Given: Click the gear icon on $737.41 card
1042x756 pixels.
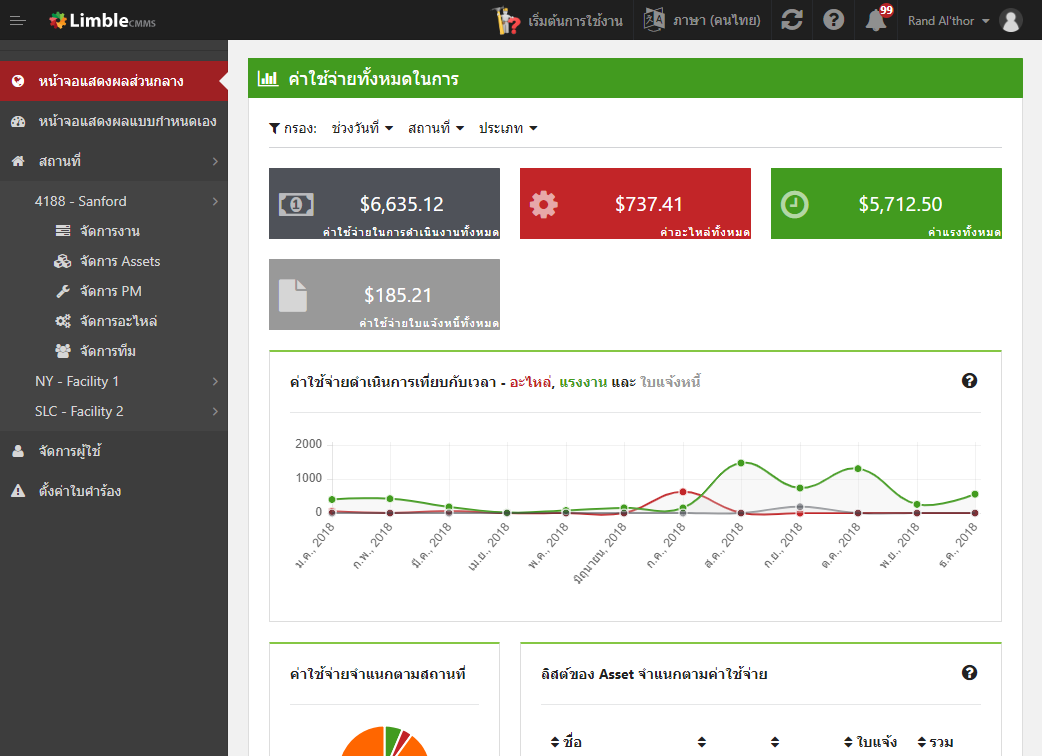Looking at the screenshot, I should click(x=544, y=204).
